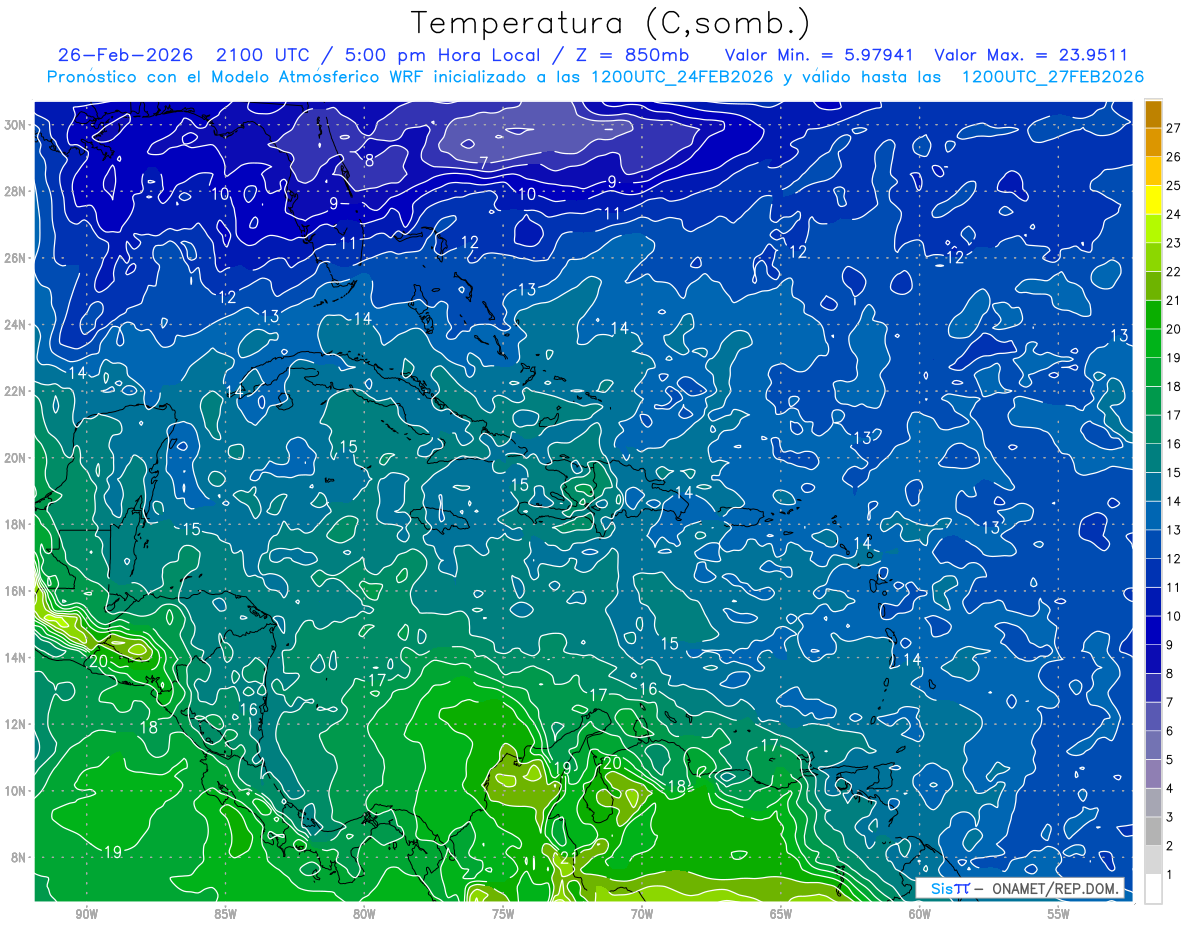Click the "27" value on color scale
The image size is (1200, 927).
(1173, 127)
